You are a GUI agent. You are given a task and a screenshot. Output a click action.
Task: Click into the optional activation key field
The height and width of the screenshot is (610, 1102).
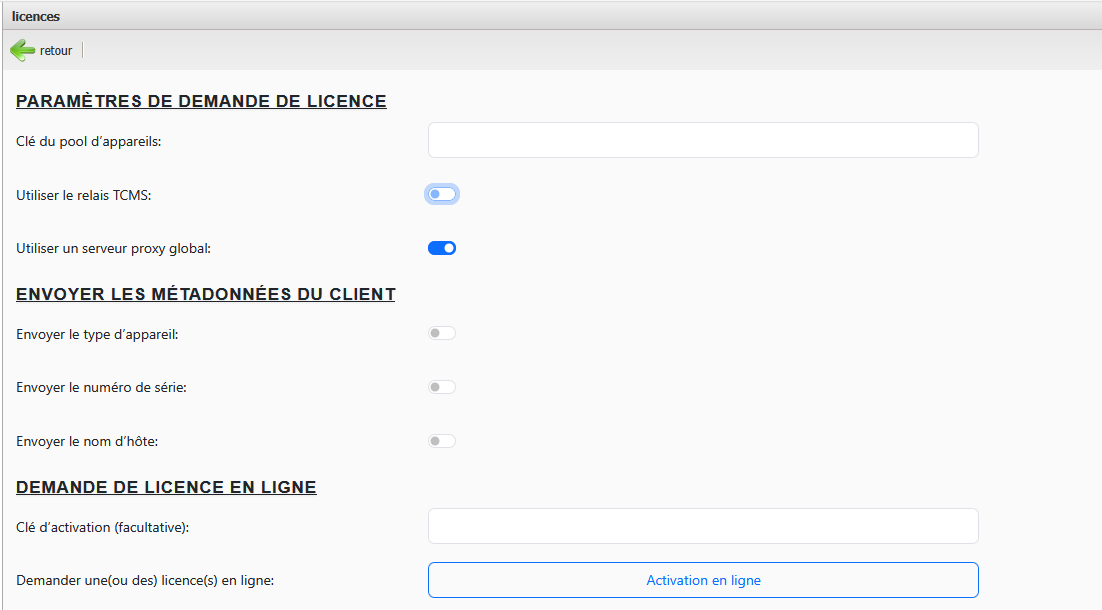click(x=702, y=526)
